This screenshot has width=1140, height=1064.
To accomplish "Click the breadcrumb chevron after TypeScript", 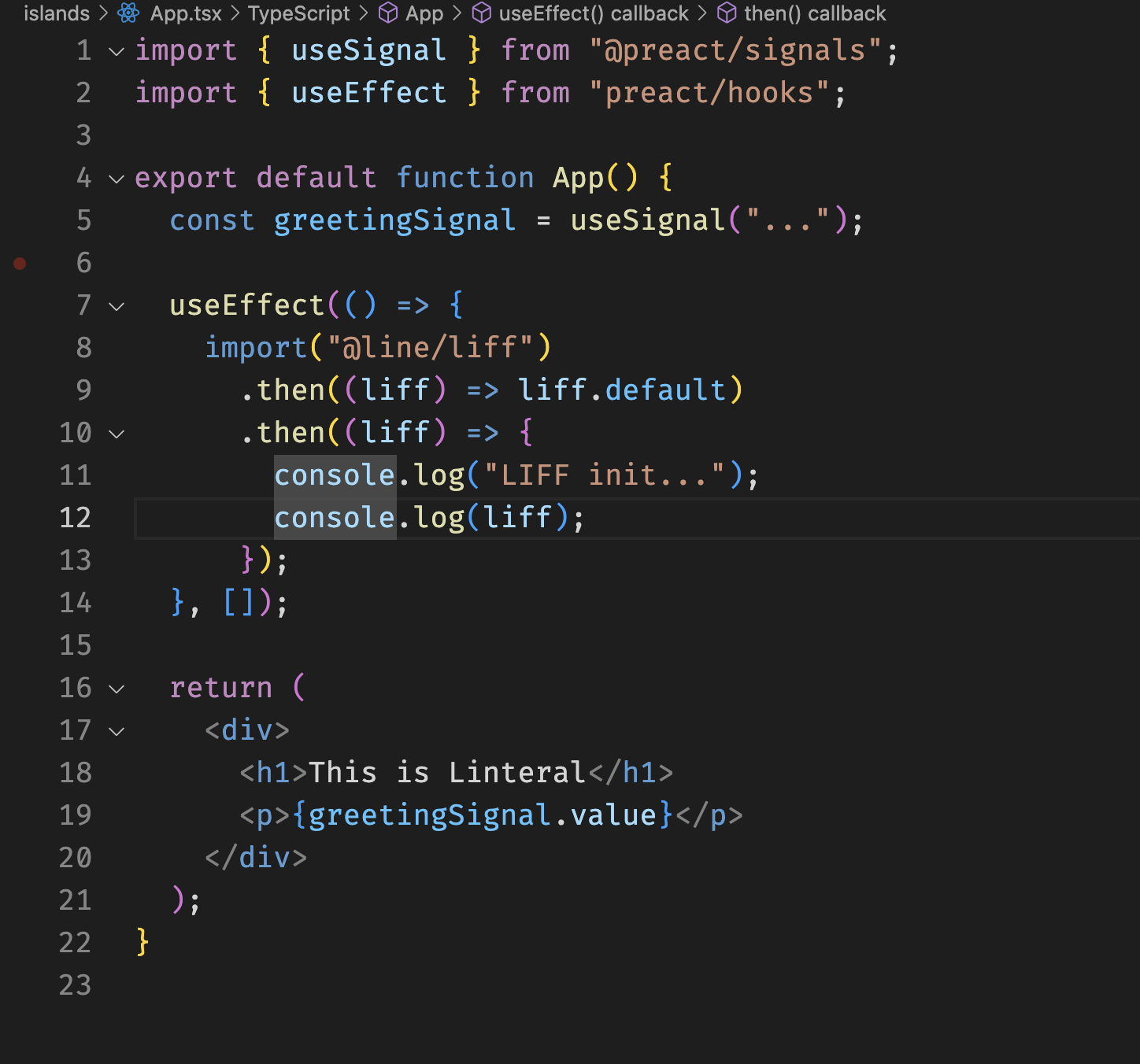I will tap(362, 13).
